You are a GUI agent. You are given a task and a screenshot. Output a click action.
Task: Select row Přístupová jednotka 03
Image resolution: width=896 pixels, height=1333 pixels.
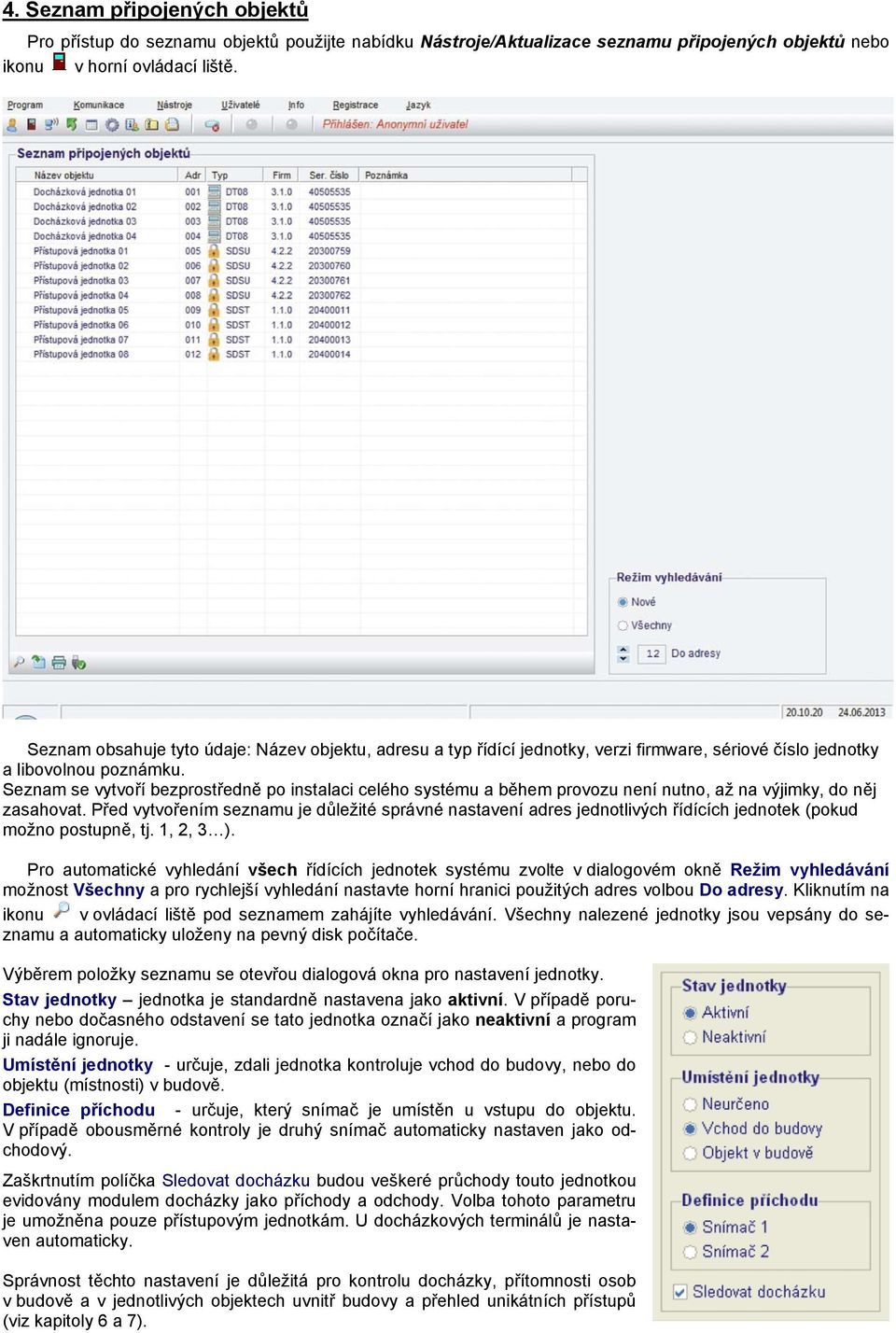301,280
